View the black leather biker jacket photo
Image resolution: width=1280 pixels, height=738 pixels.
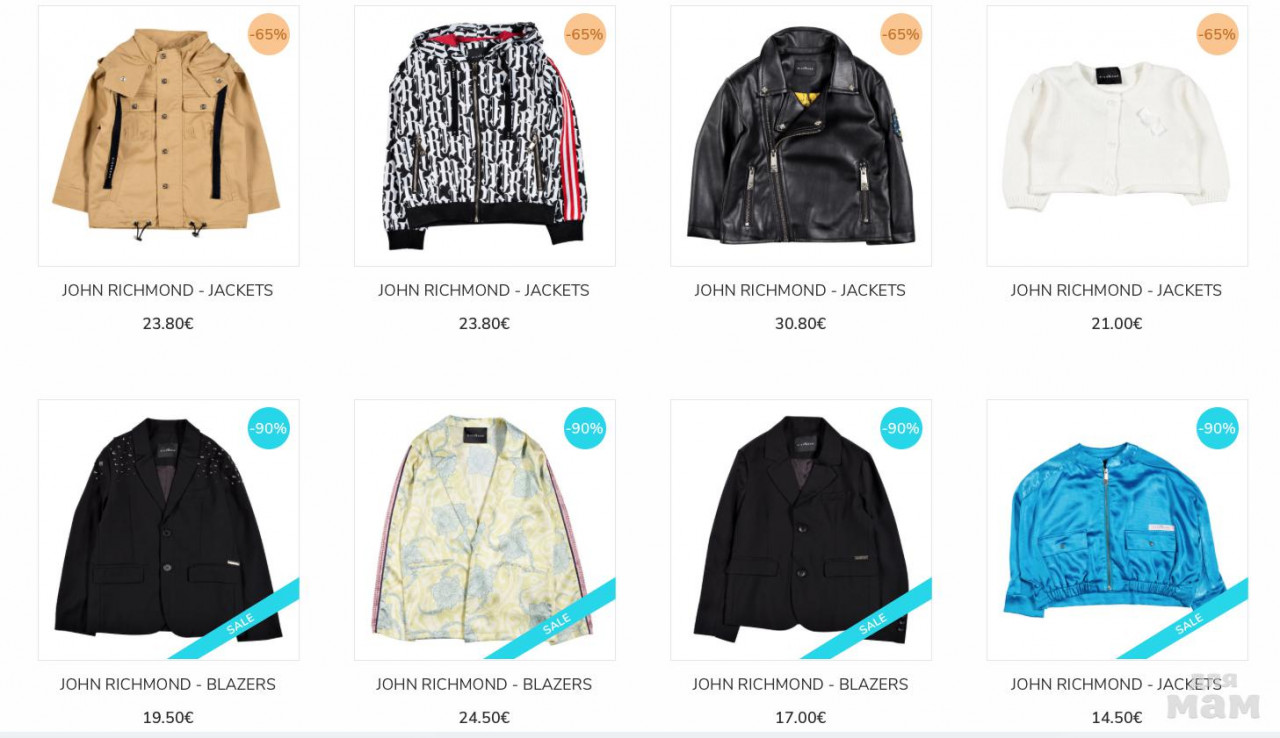801,136
